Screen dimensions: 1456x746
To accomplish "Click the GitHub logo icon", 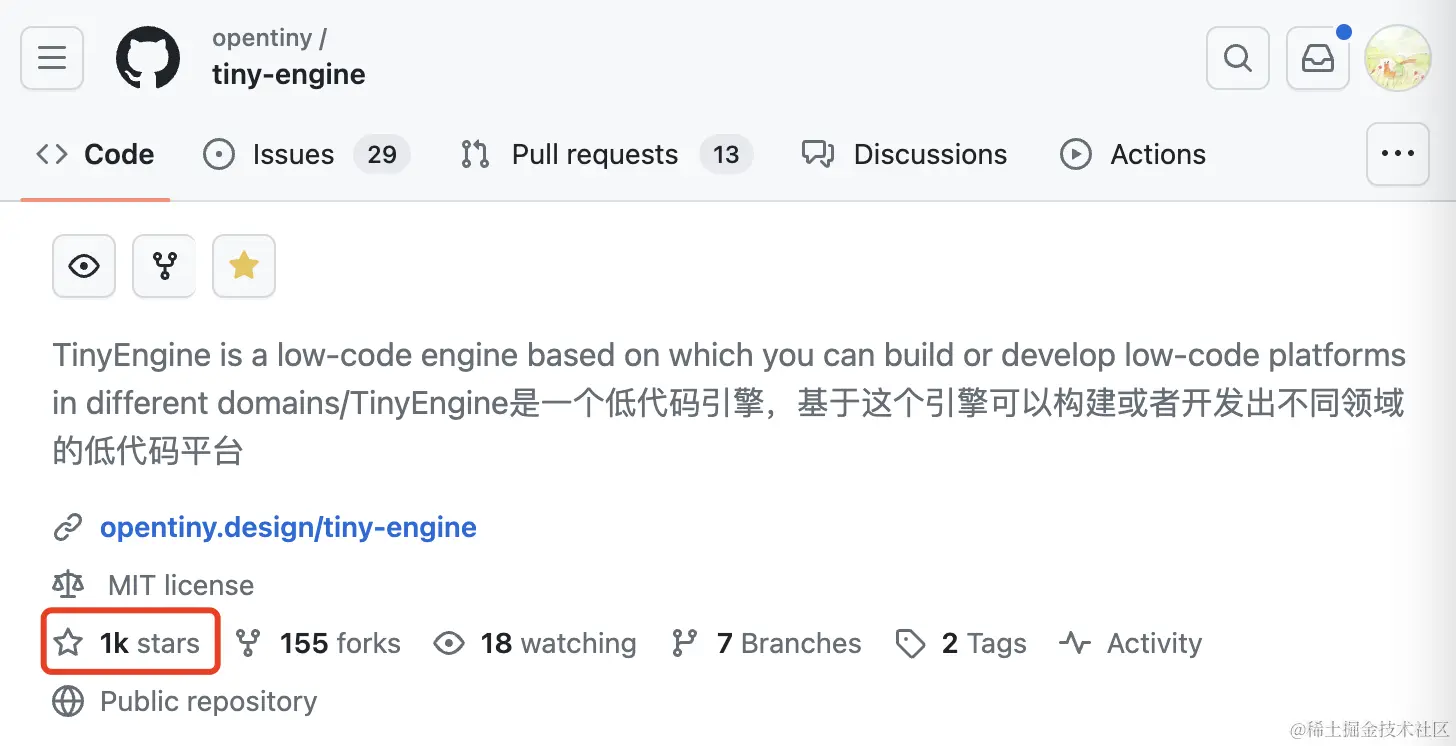I will [148, 58].
